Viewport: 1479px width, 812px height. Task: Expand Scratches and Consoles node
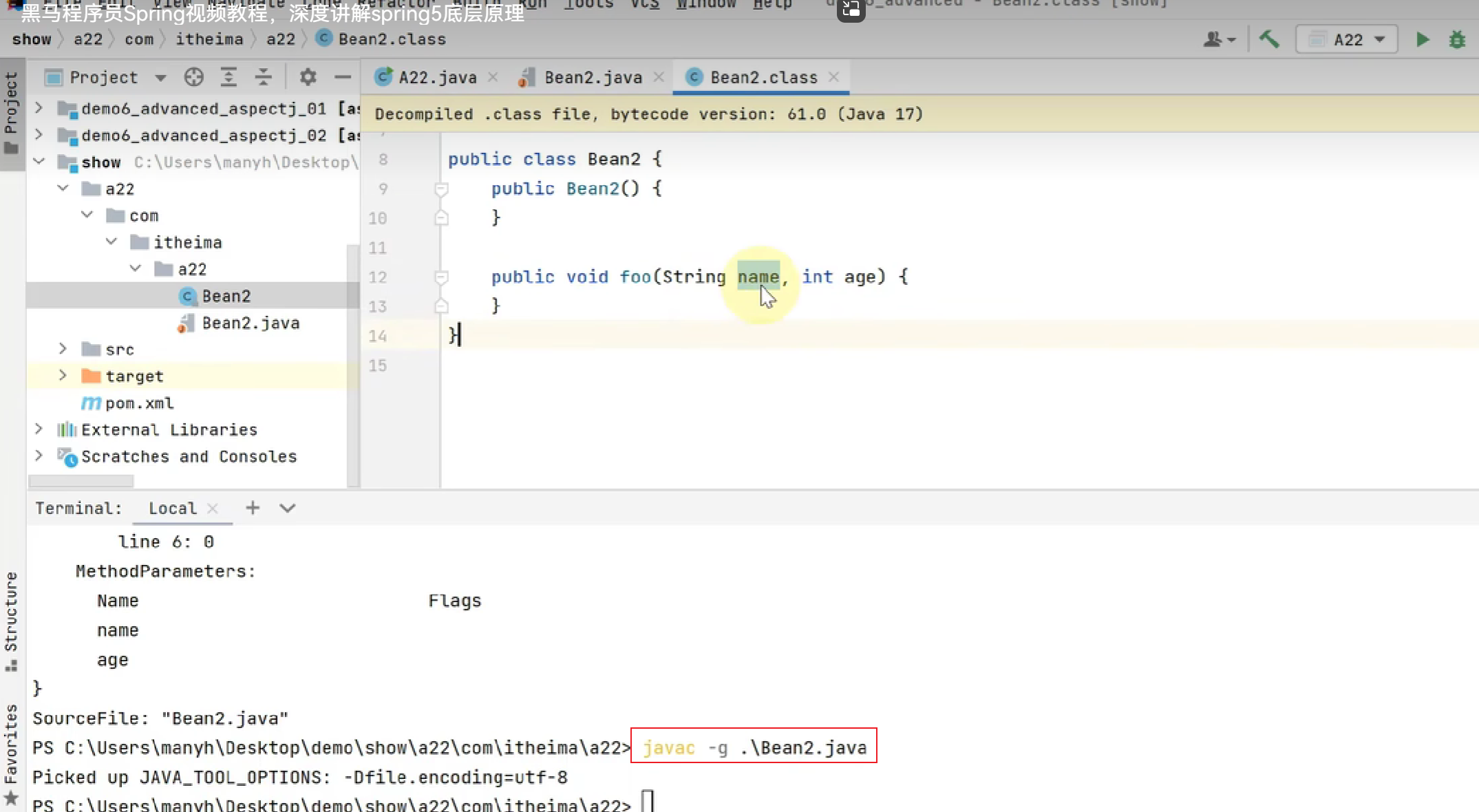click(x=39, y=457)
